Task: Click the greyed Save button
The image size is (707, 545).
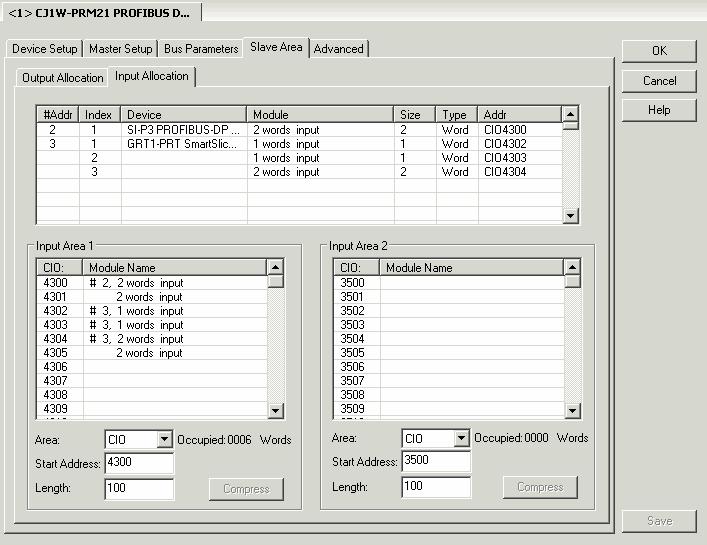Action: [659, 521]
